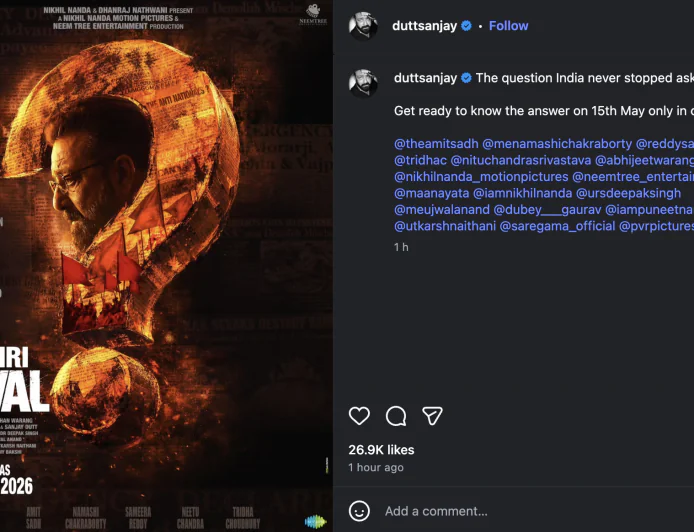Screen dimensions: 694x532
Task: View the 26.9K likes list
Action: coord(381,450)
